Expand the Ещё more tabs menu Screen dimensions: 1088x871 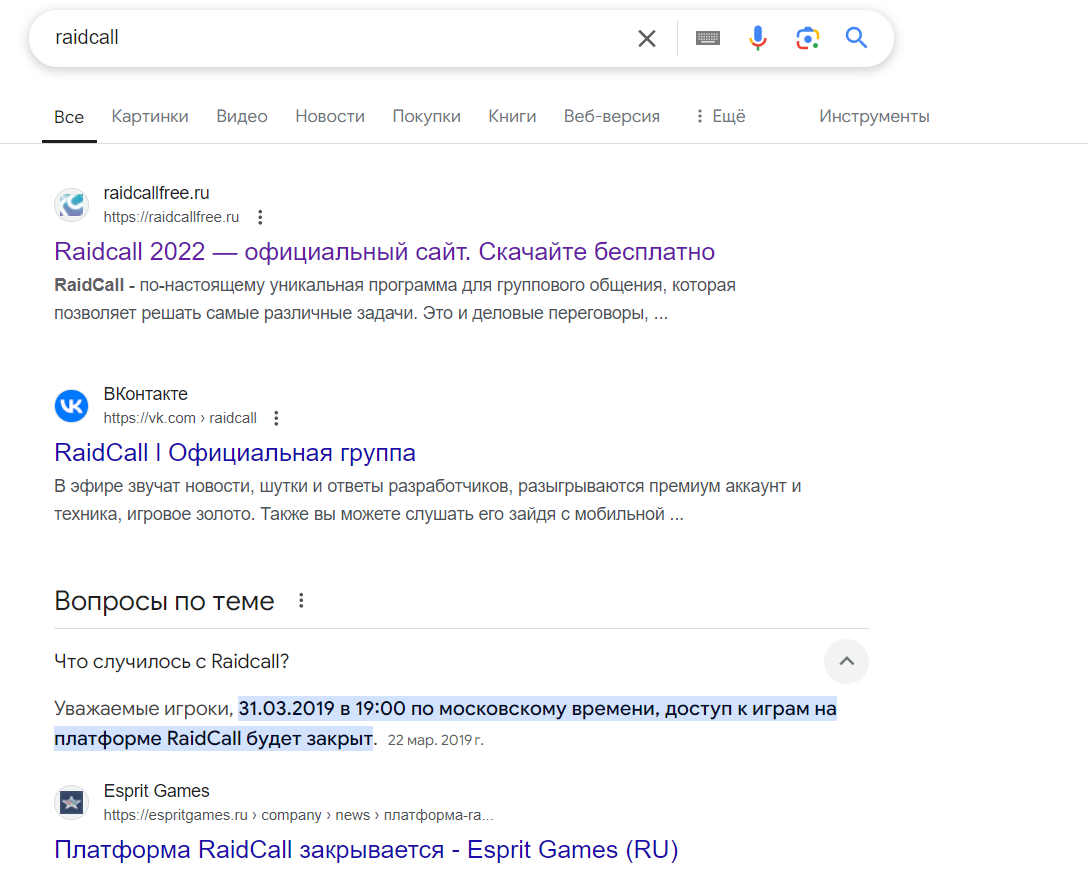click(x=721, y=117)
